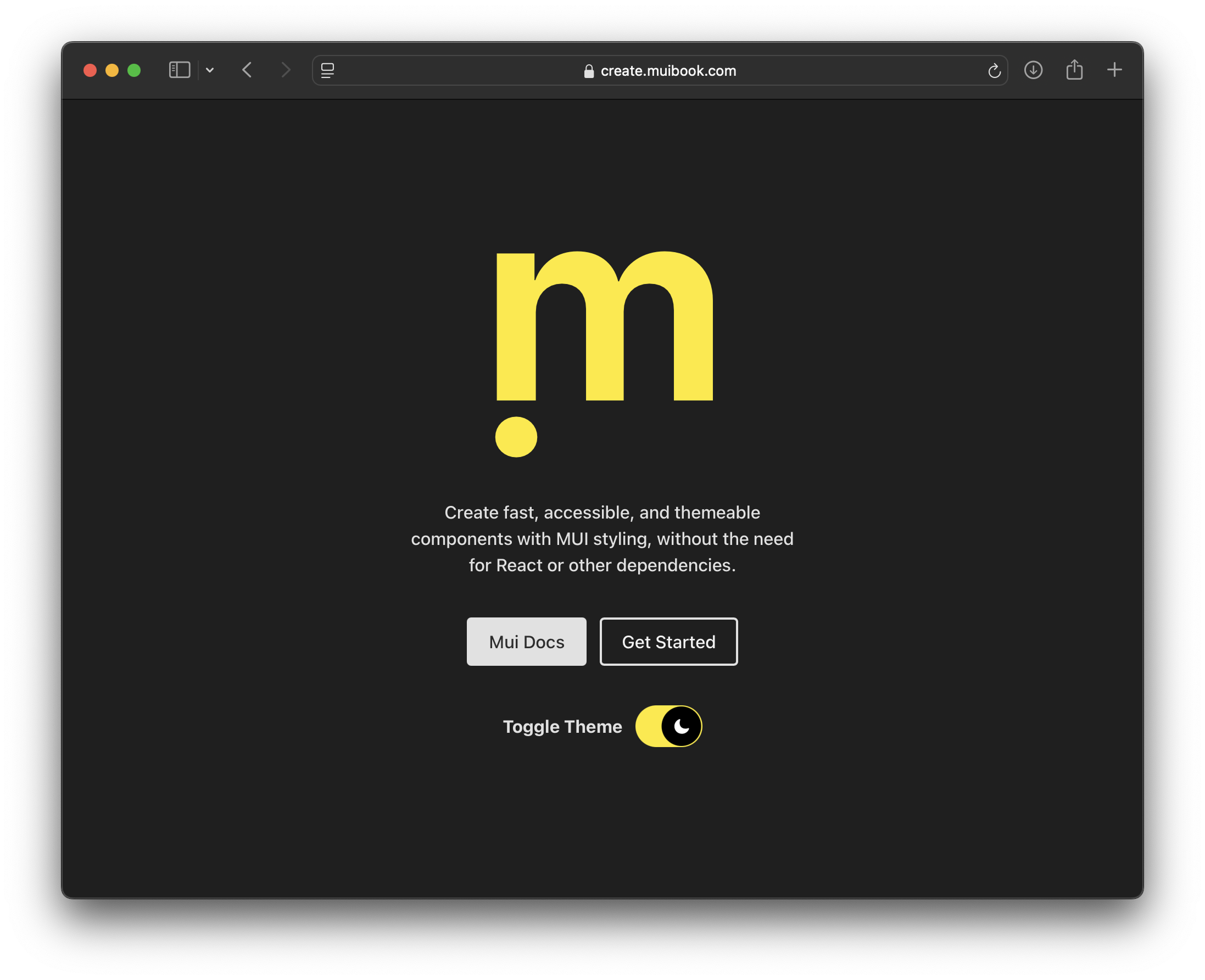Click the Toggle Theme label

coord(562,727)
